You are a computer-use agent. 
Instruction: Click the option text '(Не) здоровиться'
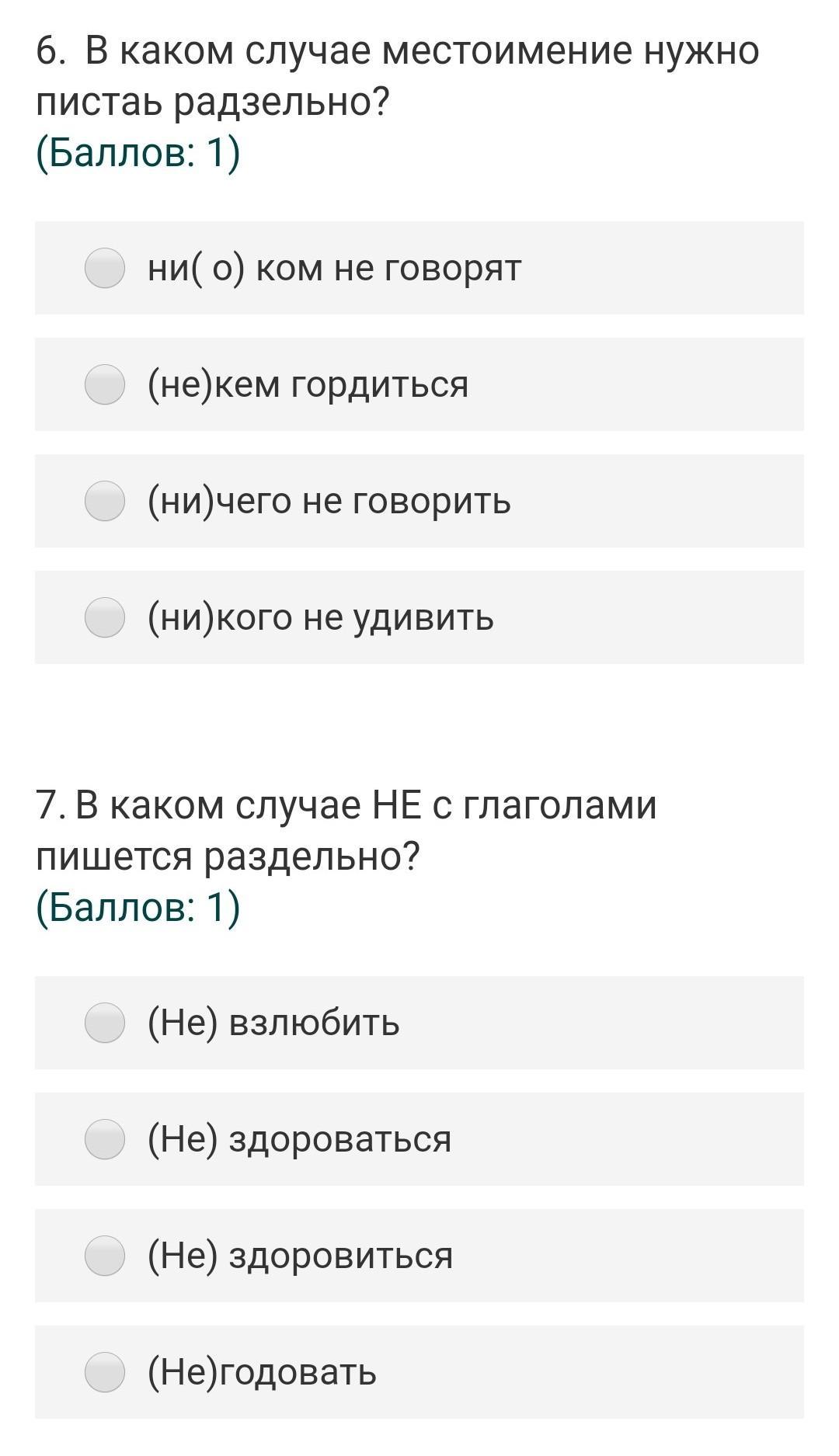click(300, 1256)
